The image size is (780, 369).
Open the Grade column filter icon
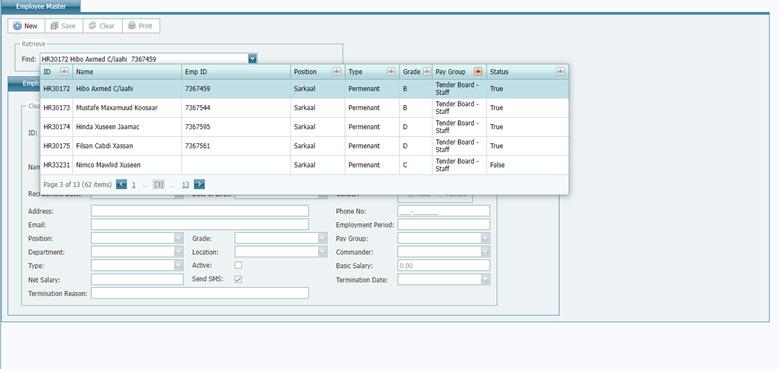coord(427,72)
